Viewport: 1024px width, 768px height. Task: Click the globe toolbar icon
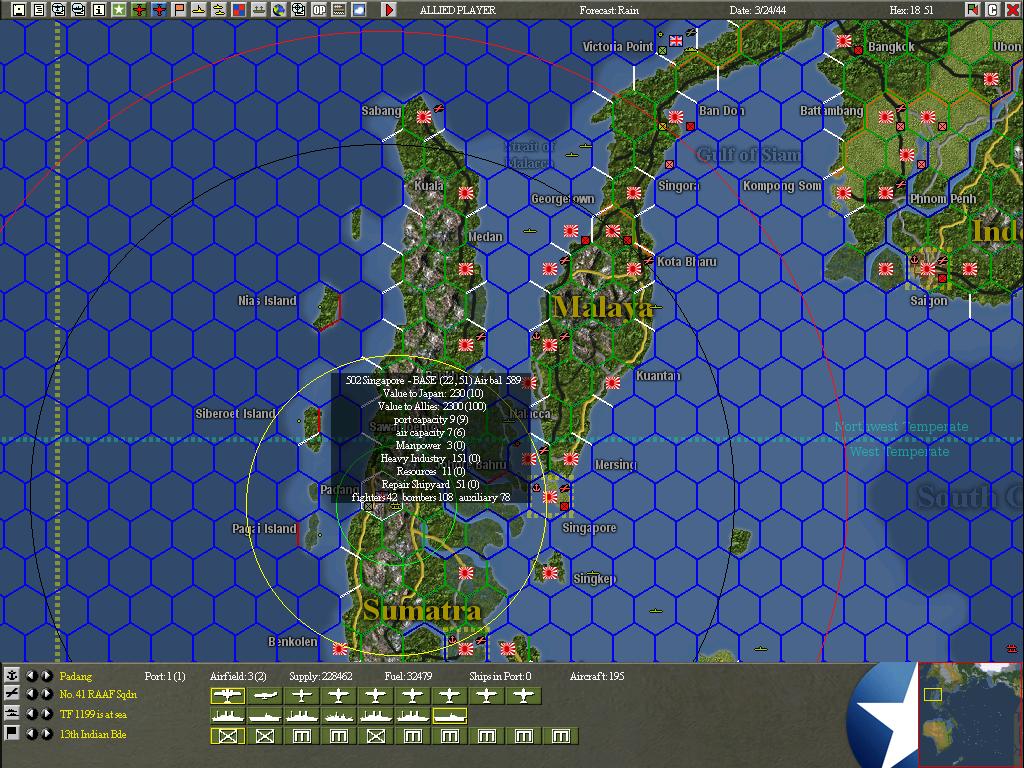coord(279,9)
